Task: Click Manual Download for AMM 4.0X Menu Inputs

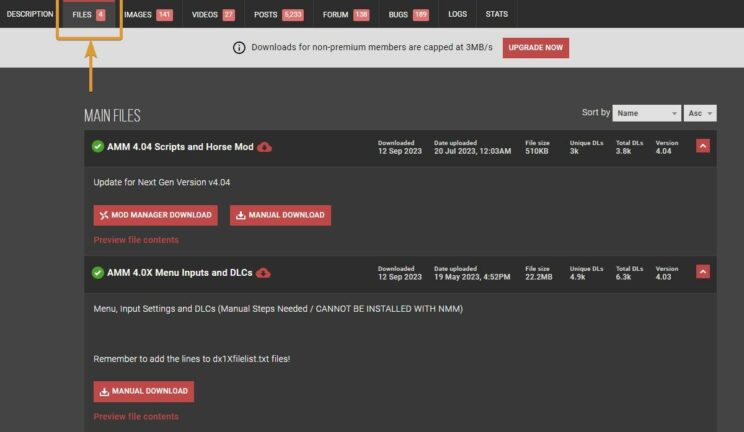Action: click(143, 391)
